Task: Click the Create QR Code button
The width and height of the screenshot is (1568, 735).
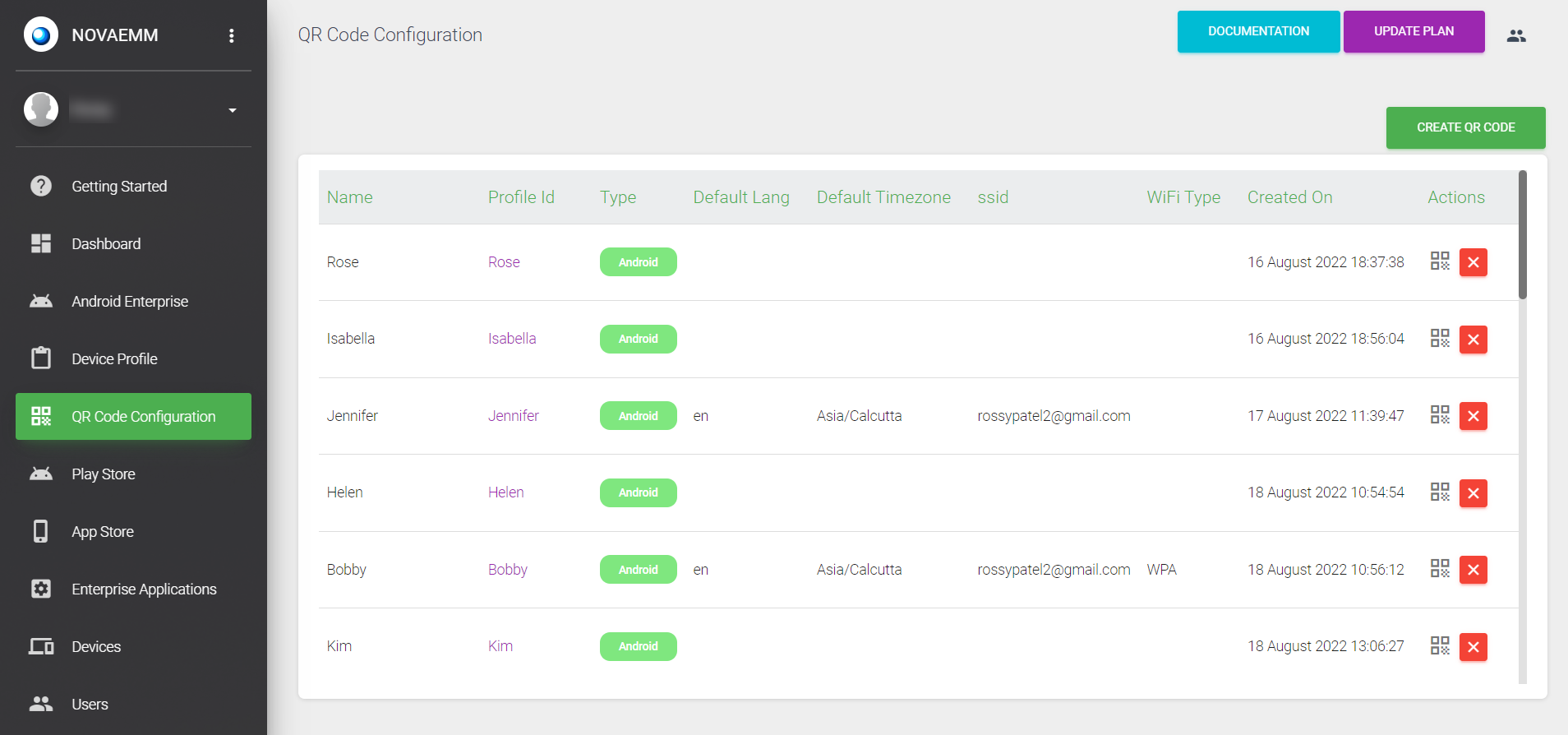Action: 1465,127
